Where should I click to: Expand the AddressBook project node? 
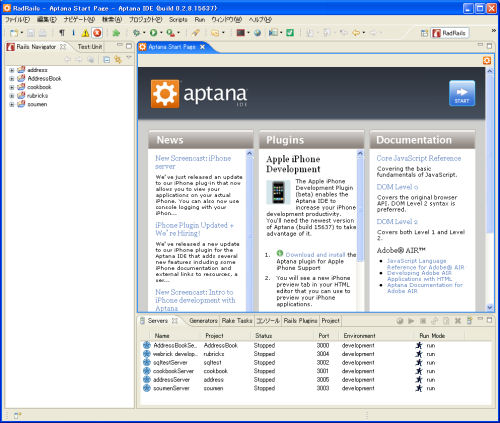[x=12, y=79]
